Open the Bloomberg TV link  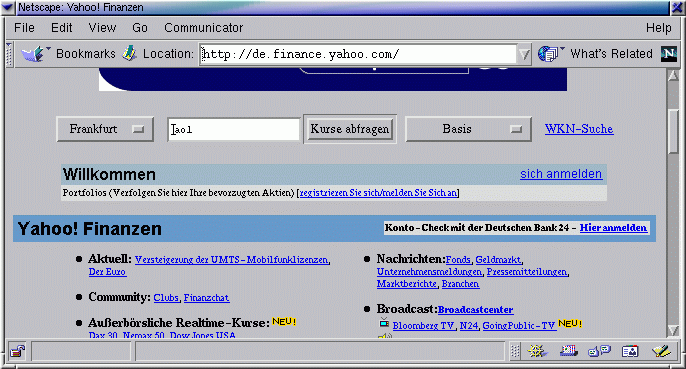coord(424,326)
